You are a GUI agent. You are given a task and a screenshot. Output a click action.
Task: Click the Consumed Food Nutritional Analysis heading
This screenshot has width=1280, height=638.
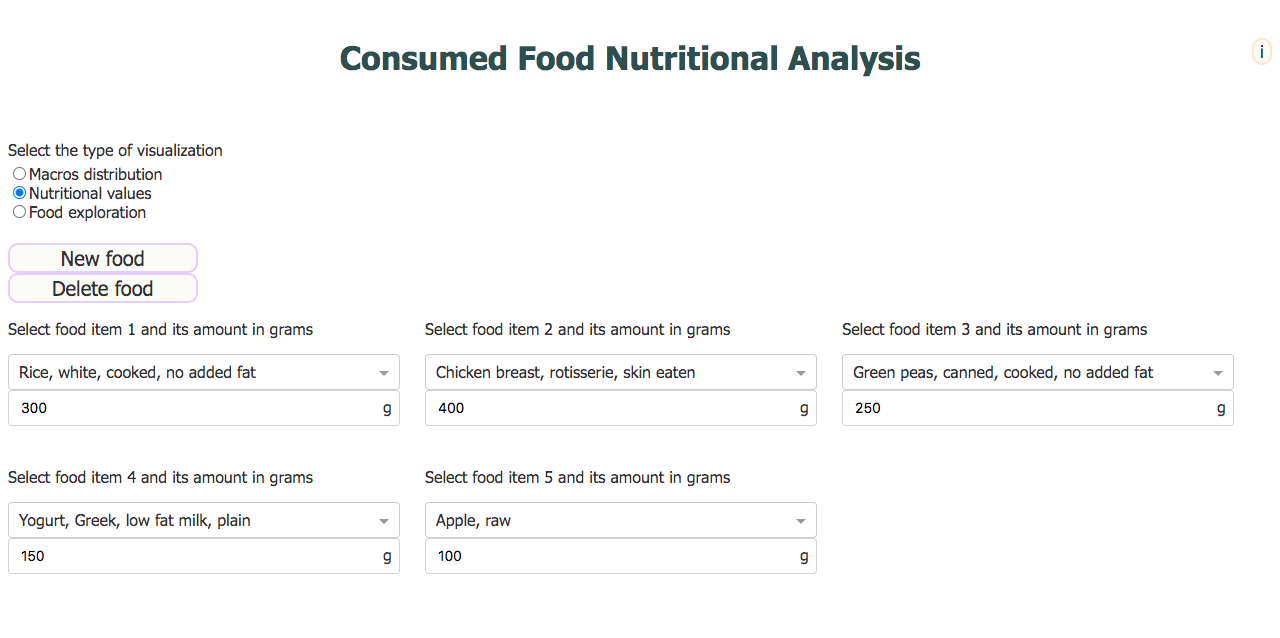[630, 58]
